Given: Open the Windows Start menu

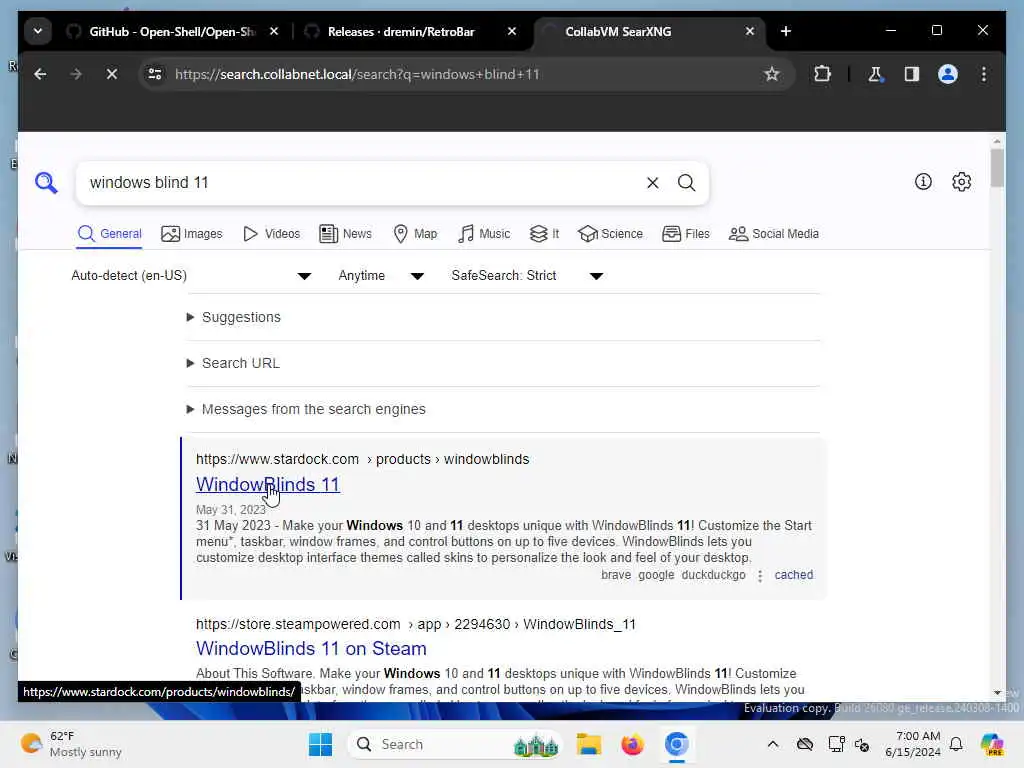Looking at the screenshot, I should [320, 744].
